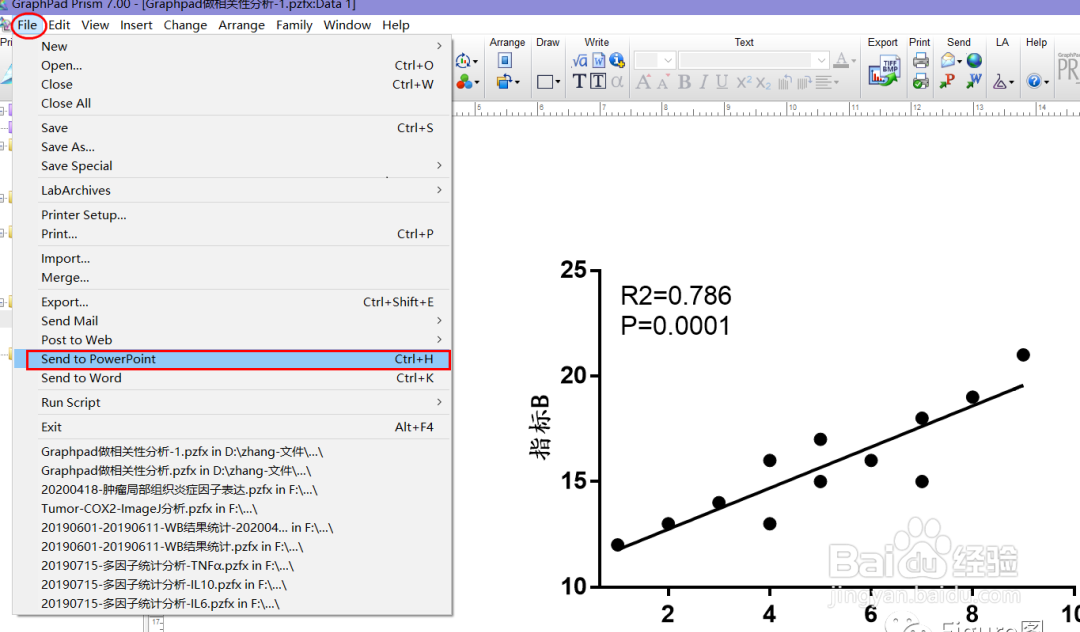Open the font size combo box
1080x632 pixels.
click(x=654, y=61)
